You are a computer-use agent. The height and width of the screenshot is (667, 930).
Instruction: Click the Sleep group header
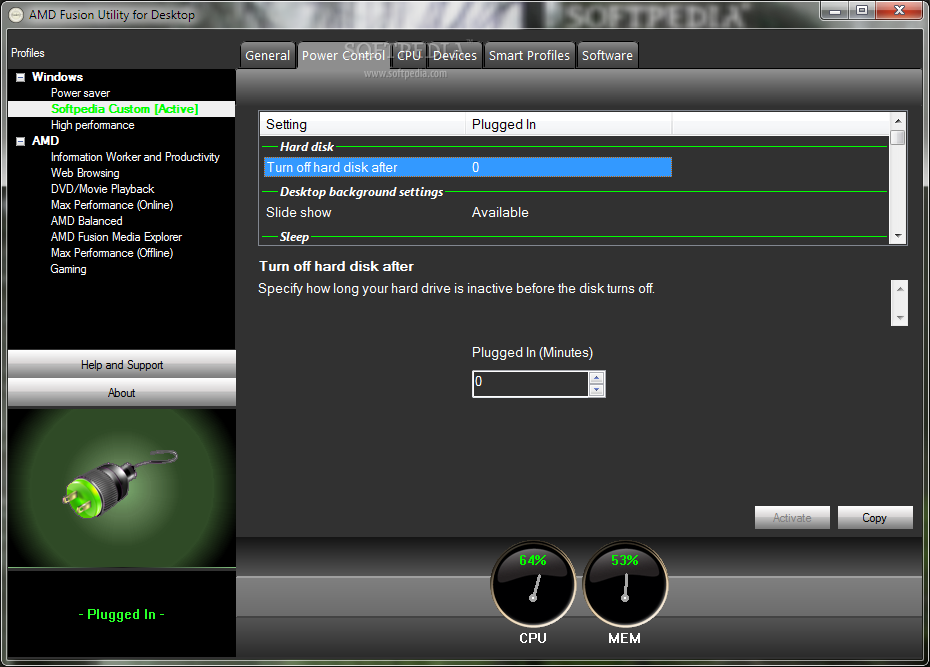[x=294, y=237]
